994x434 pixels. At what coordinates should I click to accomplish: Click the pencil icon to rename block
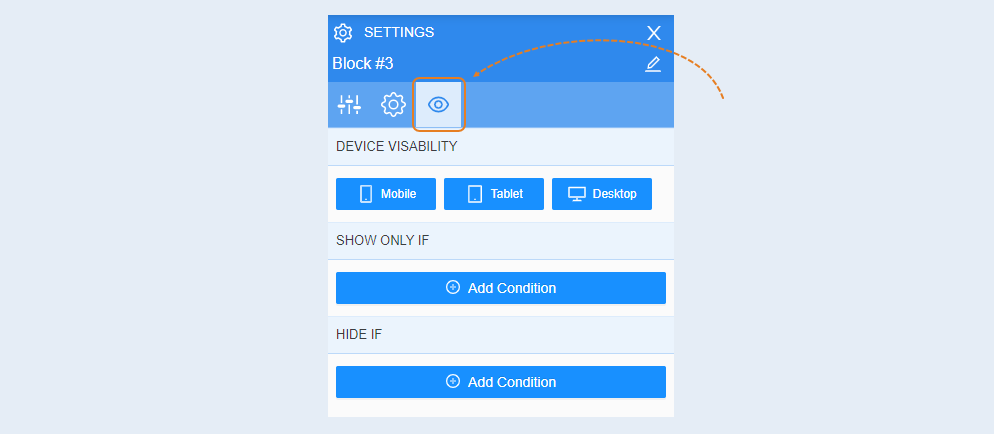coord(653,64)
